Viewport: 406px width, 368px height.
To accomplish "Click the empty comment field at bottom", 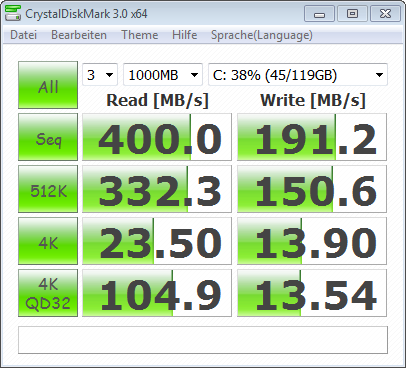I will click(203, 340).
